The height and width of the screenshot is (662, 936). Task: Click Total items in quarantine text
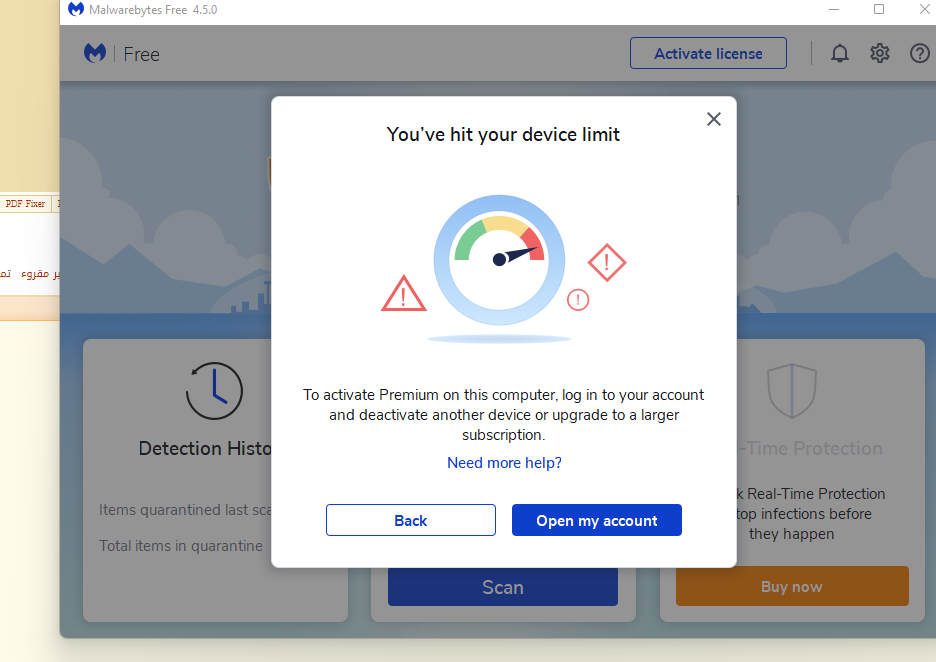181,546
